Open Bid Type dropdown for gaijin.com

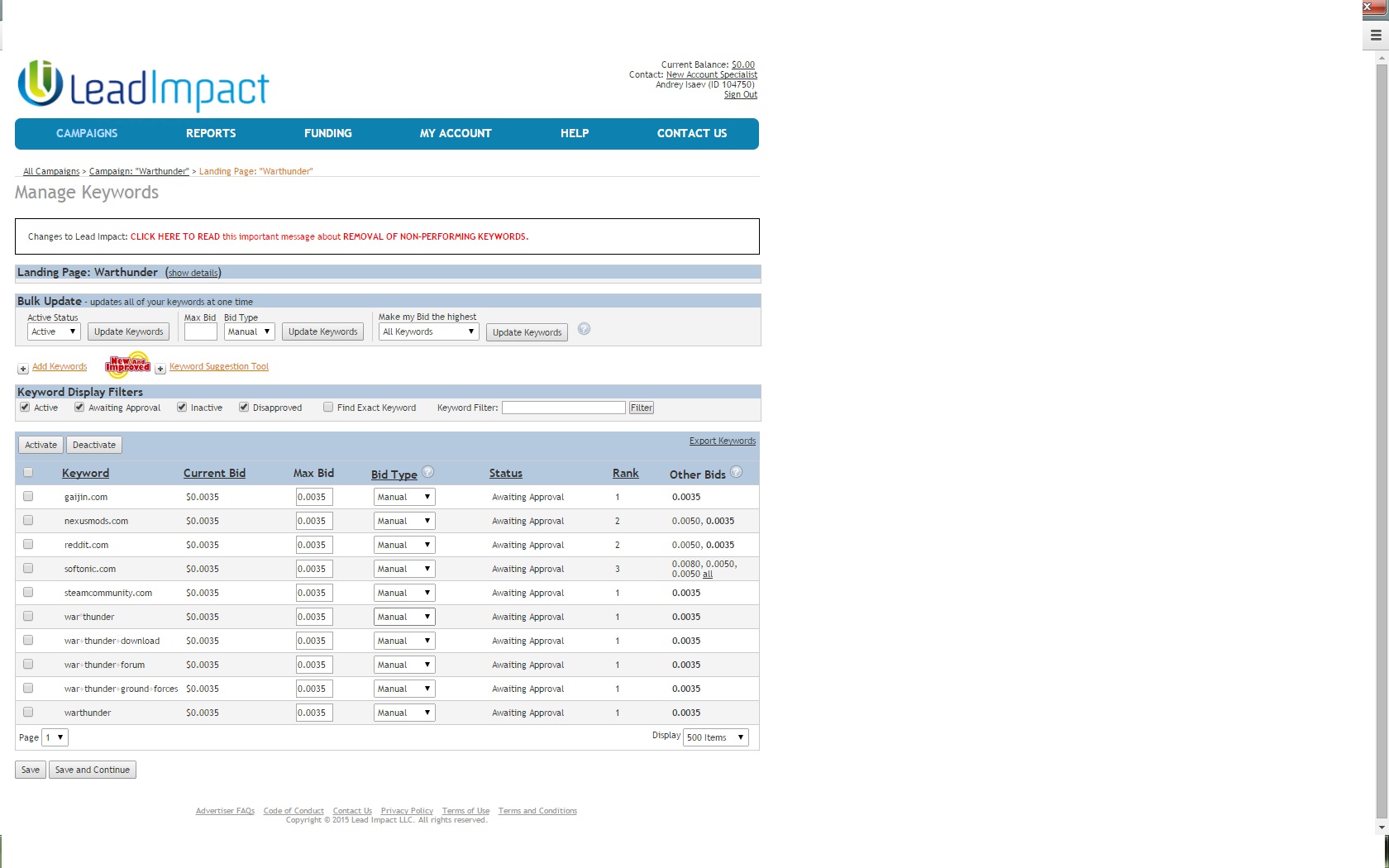(x=404, y=497)
